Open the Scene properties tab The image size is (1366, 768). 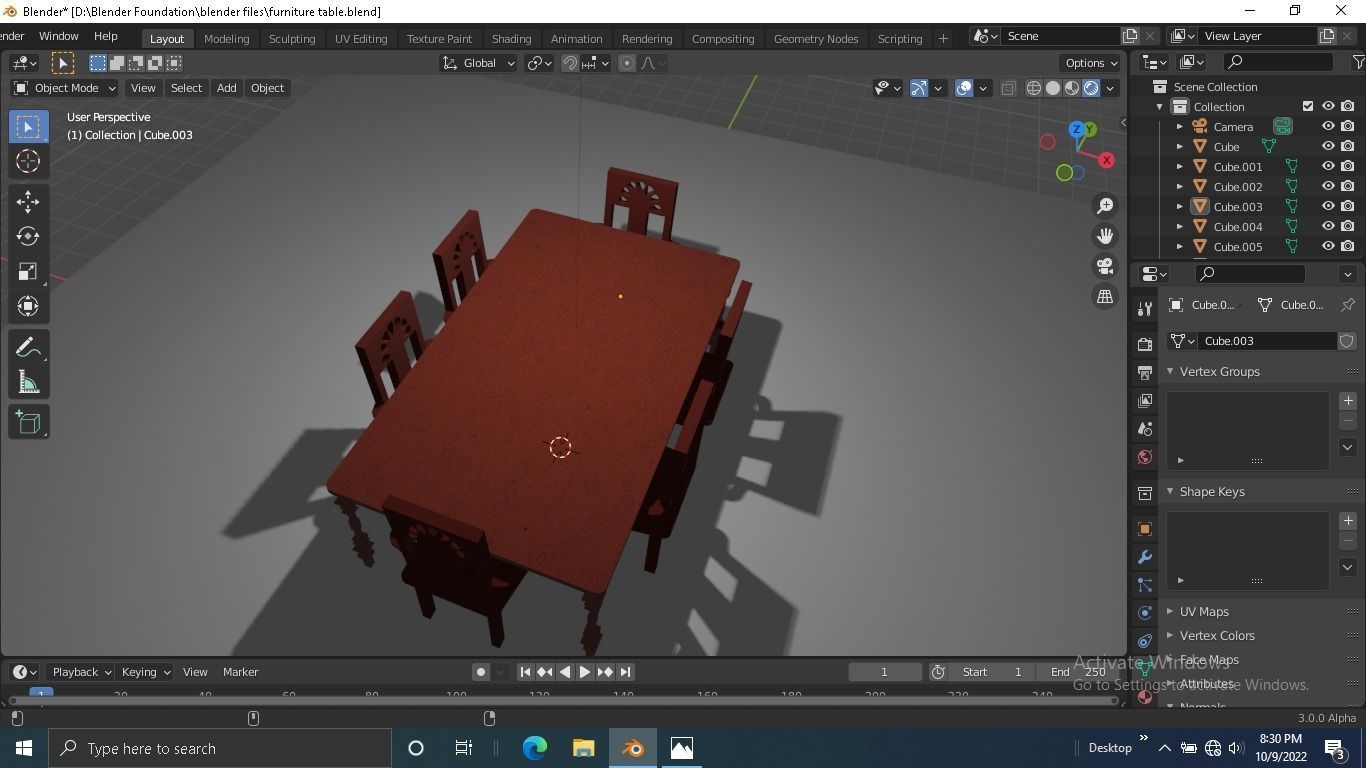pyautogui.click(x=1145, y=428)
